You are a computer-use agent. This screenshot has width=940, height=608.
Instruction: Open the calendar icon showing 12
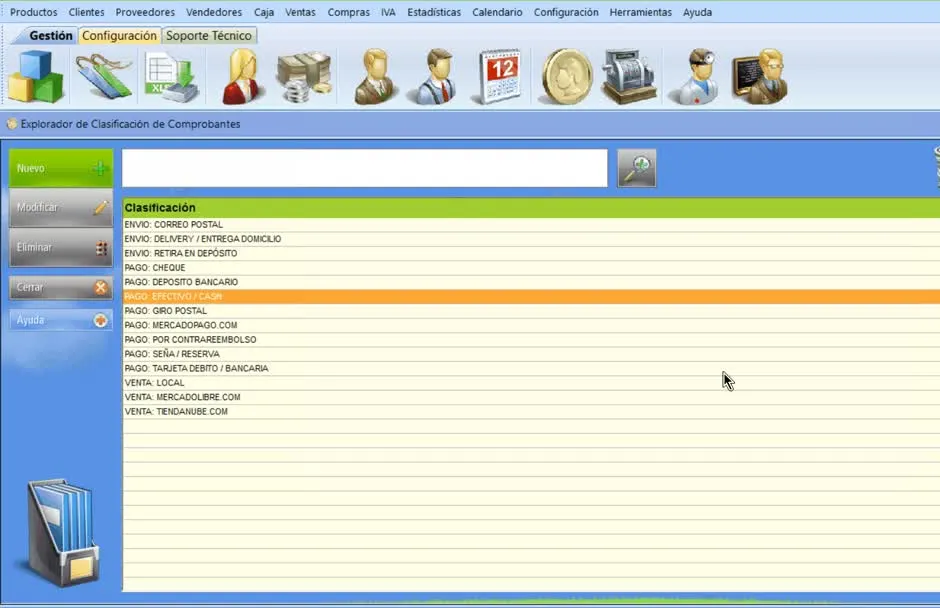[x=499, y=77]
